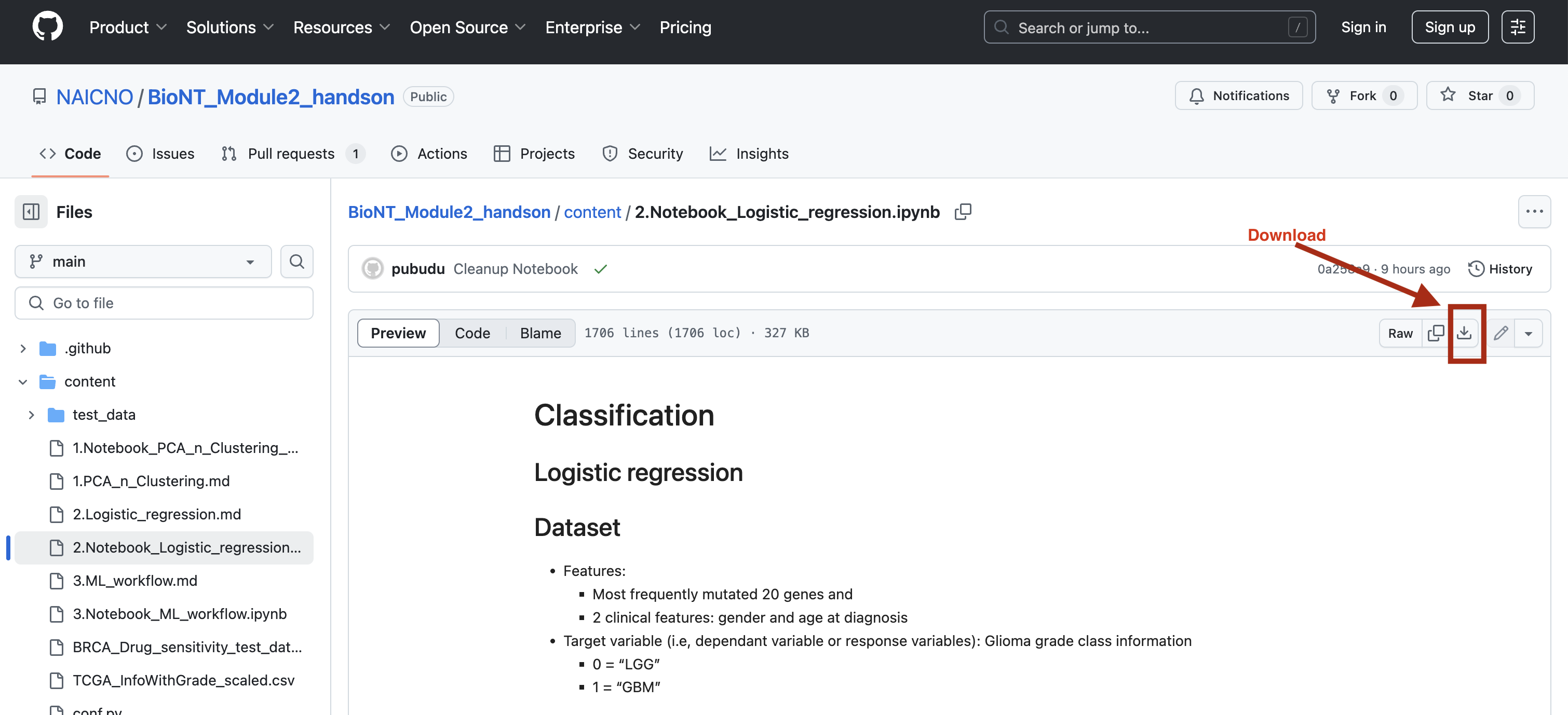Image resolution: width=1568 pixels, height=715 pixels.
Task: Expand the Resources menu
Action: tap(342, 27)
